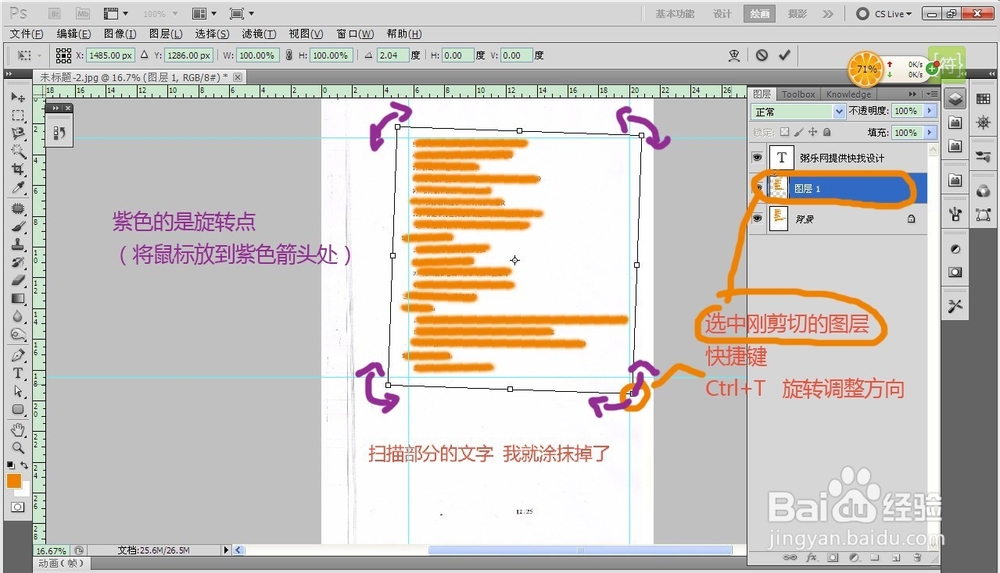Select the Gradient tool
The height and width of the screenshot is (573, 1000).
(18, 298)
